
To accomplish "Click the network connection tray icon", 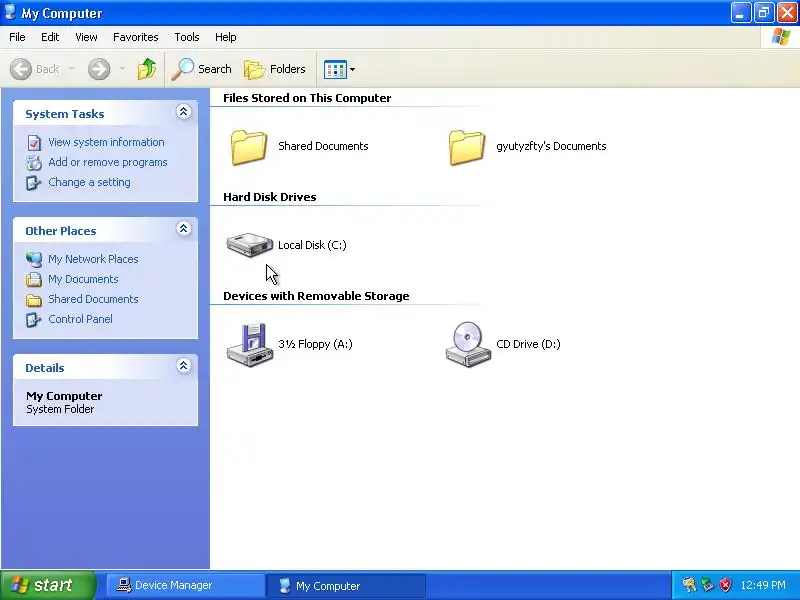I will click(707, 585).
